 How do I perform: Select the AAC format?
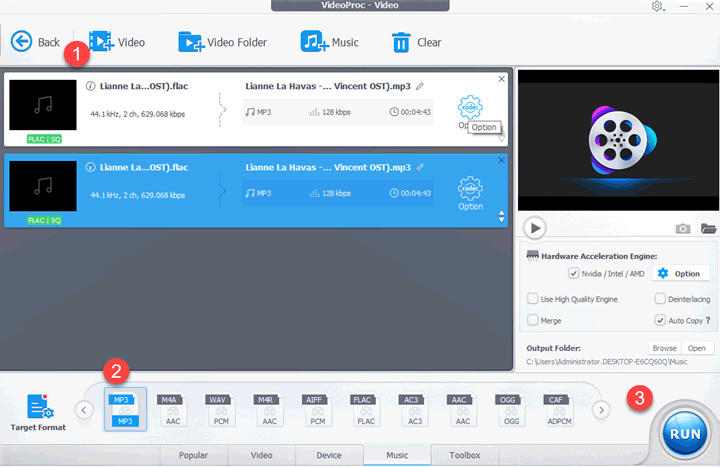coord(462,410)
